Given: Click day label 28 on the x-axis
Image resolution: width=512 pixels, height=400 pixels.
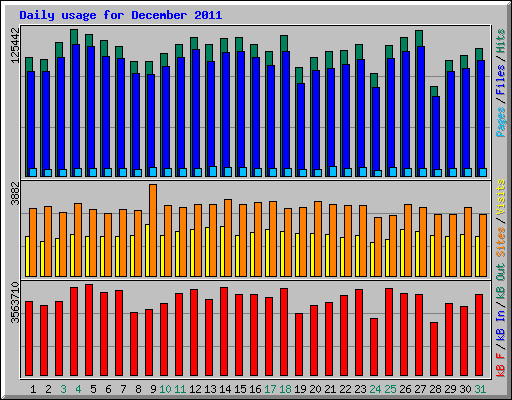Looking at the screenshot, I should [435, 389].
